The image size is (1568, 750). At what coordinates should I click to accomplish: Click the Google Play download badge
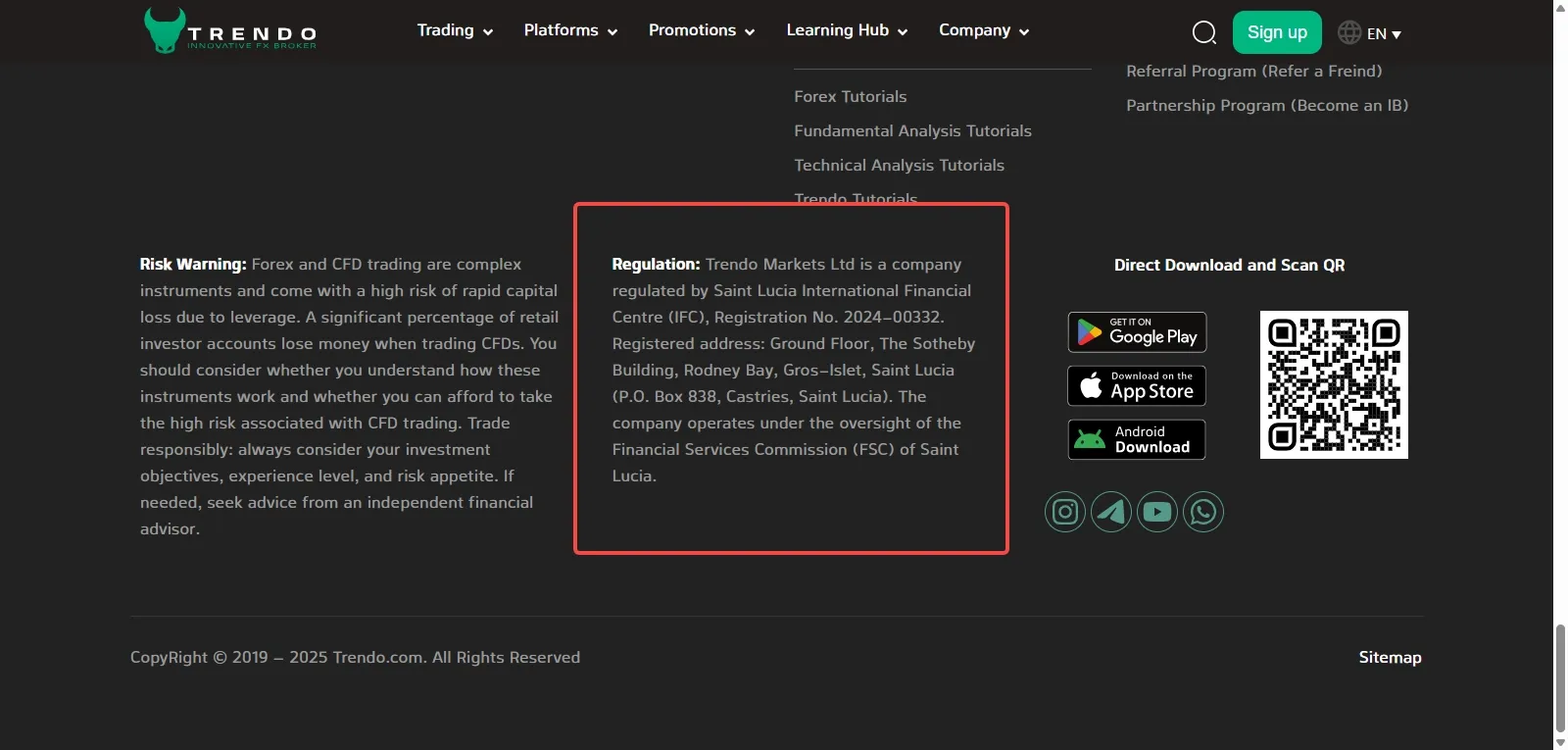pyautogui.click(x=1137, y=332)
